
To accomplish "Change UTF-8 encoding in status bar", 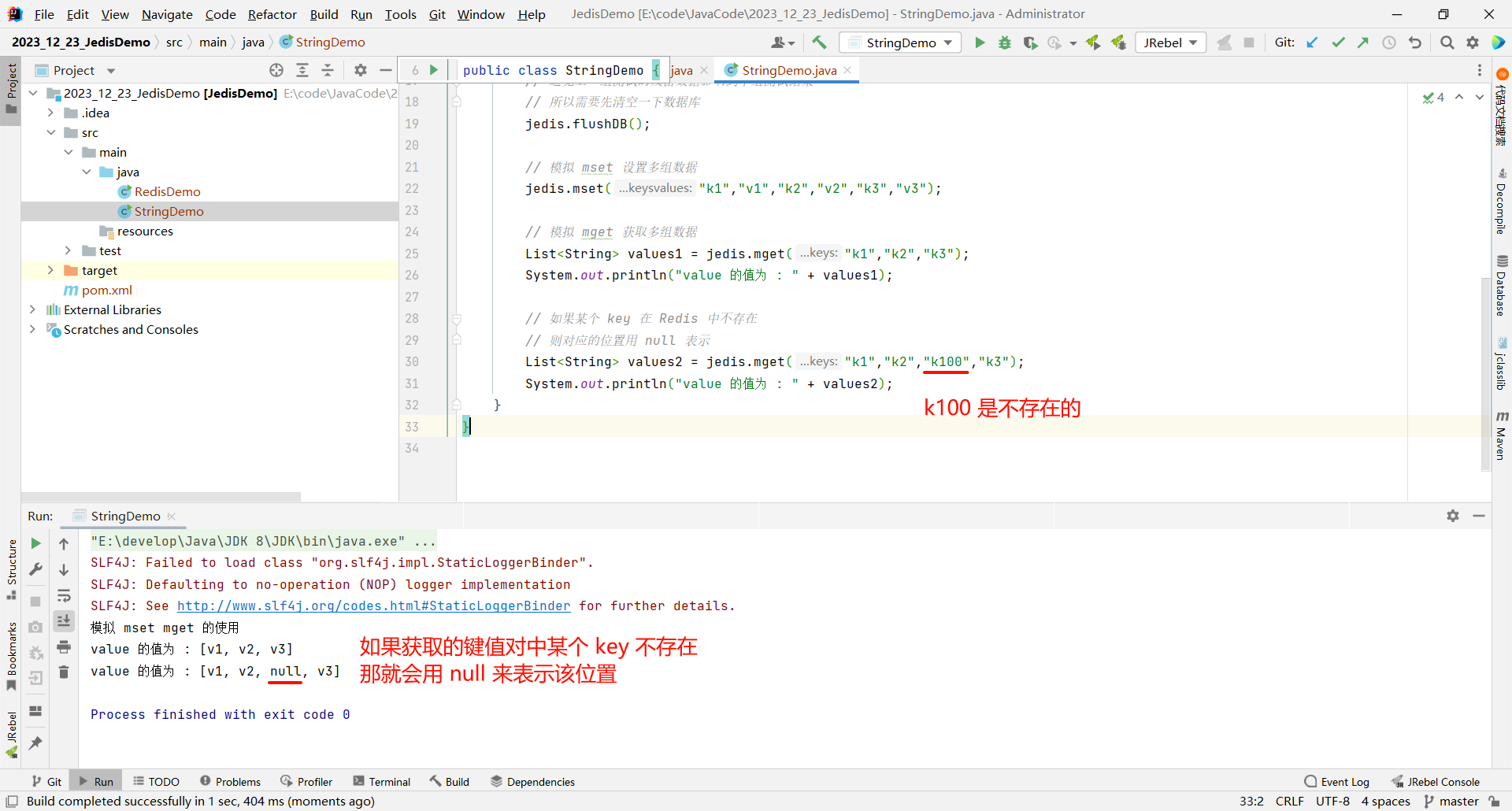I will (x=1332, y=801).
